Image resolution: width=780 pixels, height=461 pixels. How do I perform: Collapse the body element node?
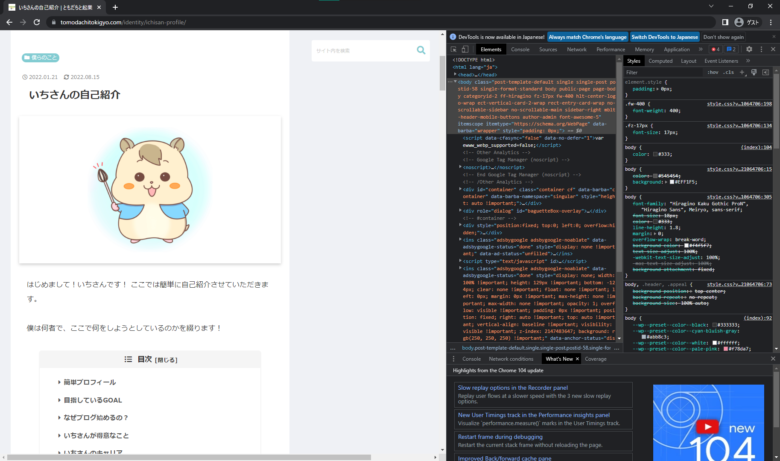[455, 82]
